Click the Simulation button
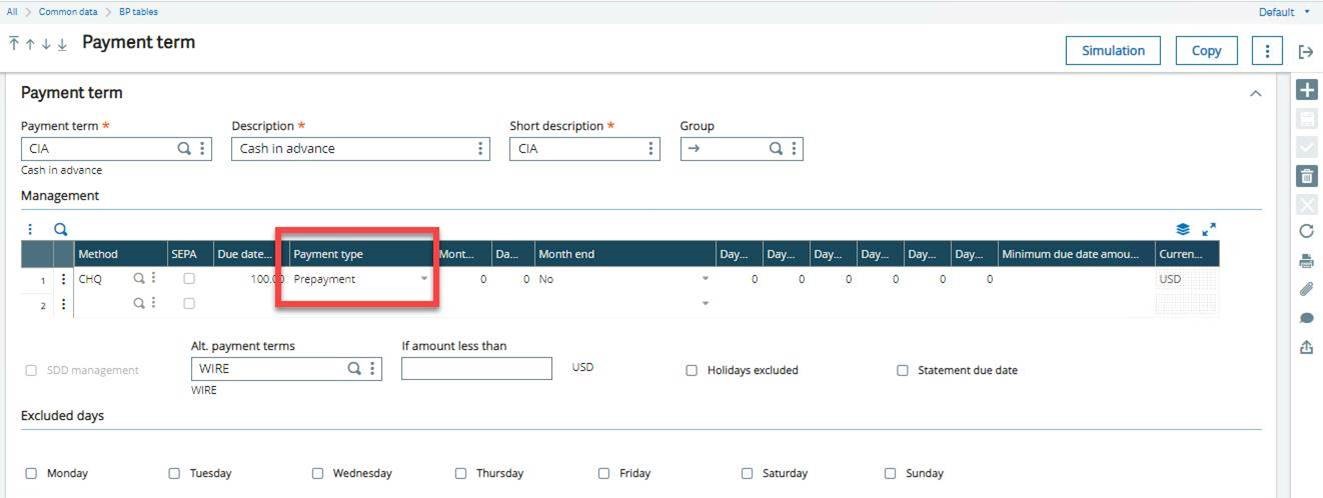The height and width of the screenshot is (498, 1323). click(1113, 51)
